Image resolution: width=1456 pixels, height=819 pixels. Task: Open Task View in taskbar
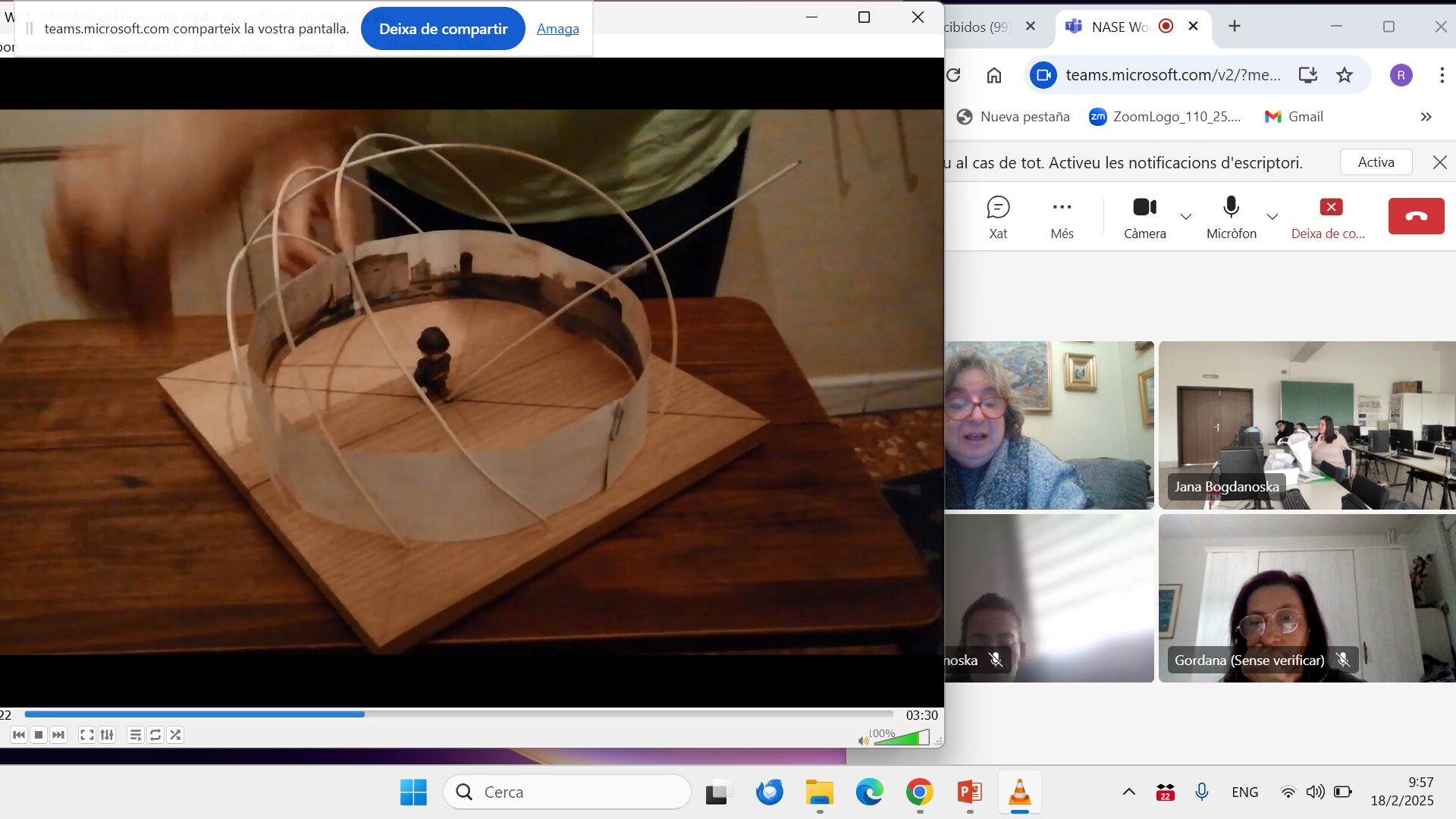tap(717, 792)
